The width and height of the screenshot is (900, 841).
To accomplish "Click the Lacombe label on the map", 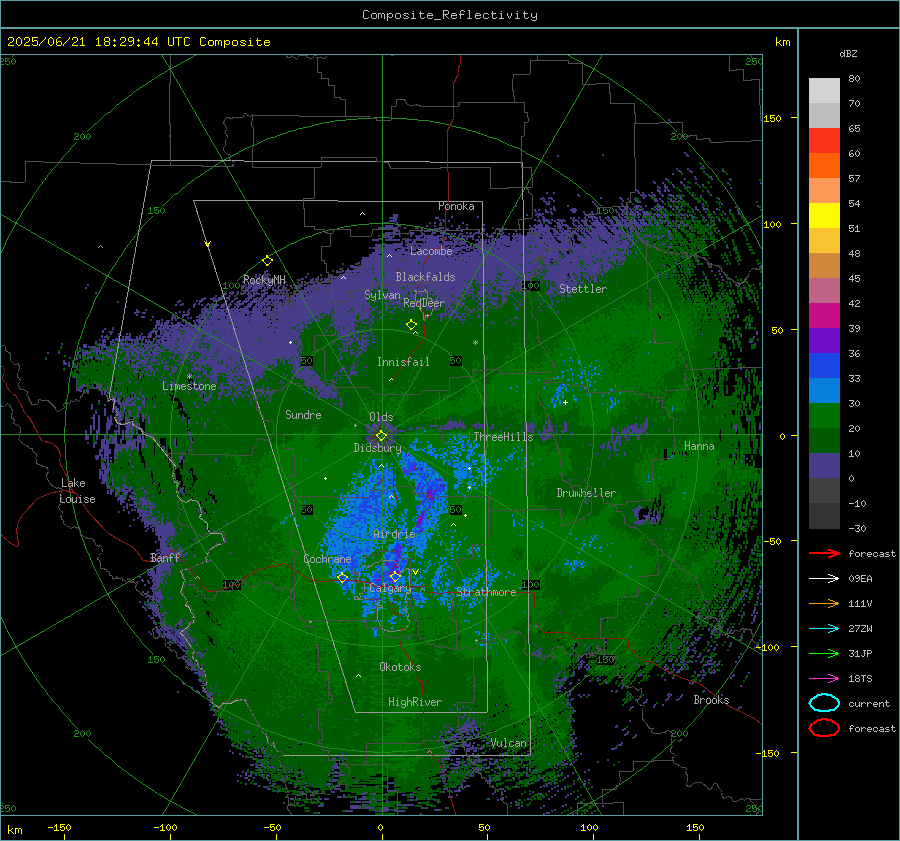I will (431, 251).
